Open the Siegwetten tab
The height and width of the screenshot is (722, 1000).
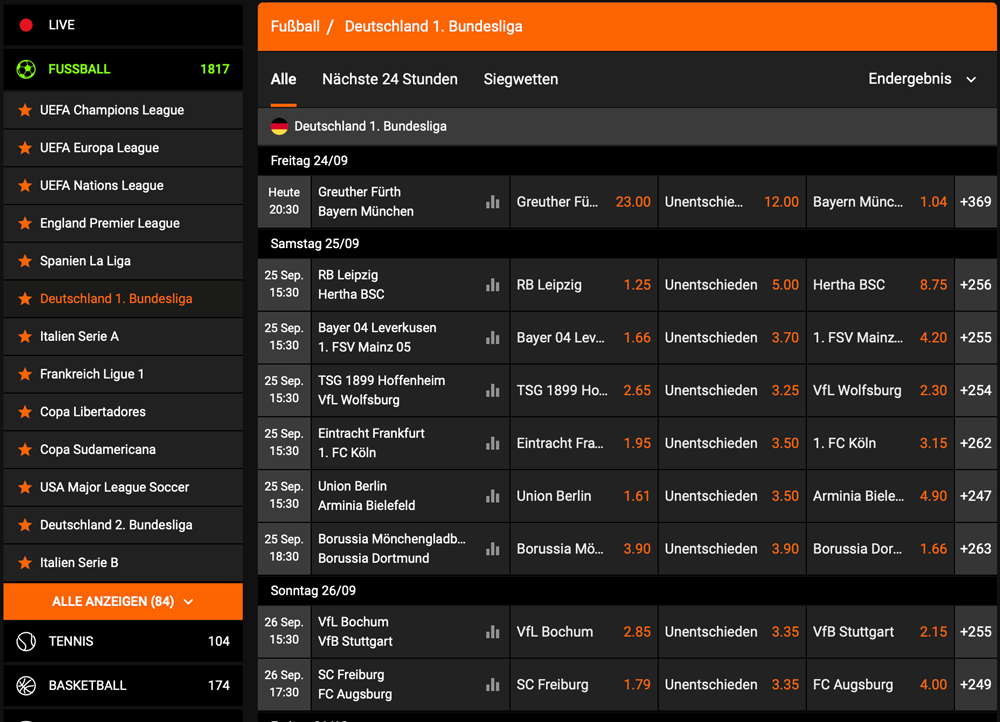click(x=520, y=79)
